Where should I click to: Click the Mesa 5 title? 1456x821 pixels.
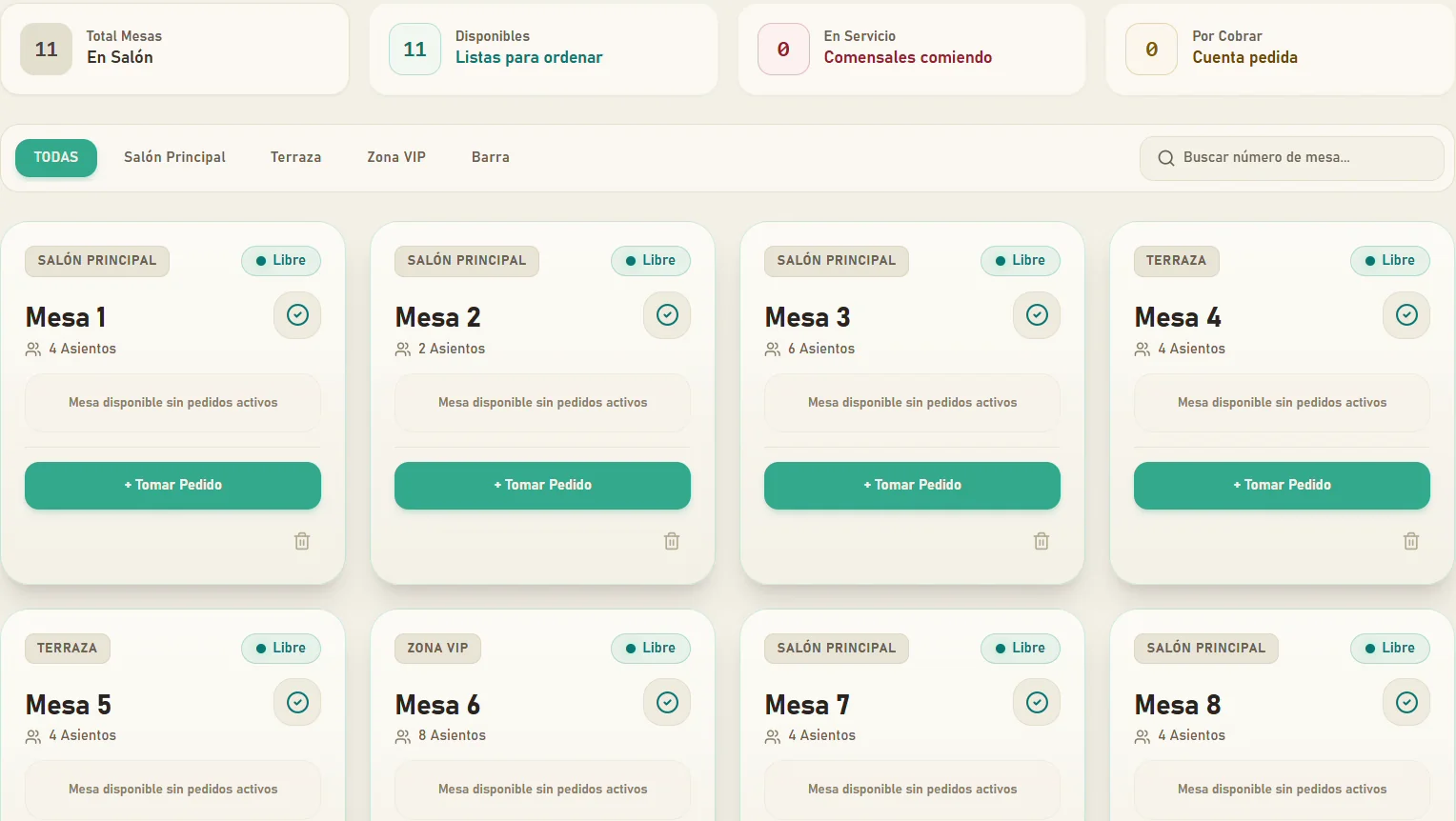(x=69, y=705)
